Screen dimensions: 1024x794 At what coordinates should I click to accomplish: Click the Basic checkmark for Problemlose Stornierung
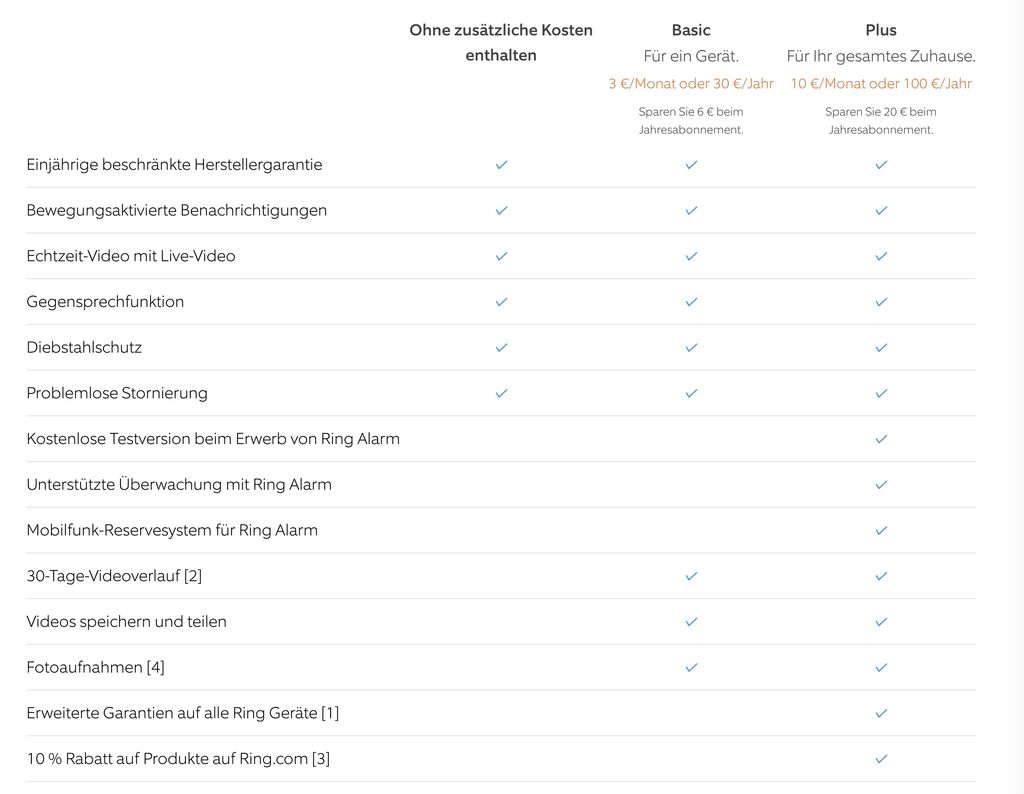(x=691, y=393)
